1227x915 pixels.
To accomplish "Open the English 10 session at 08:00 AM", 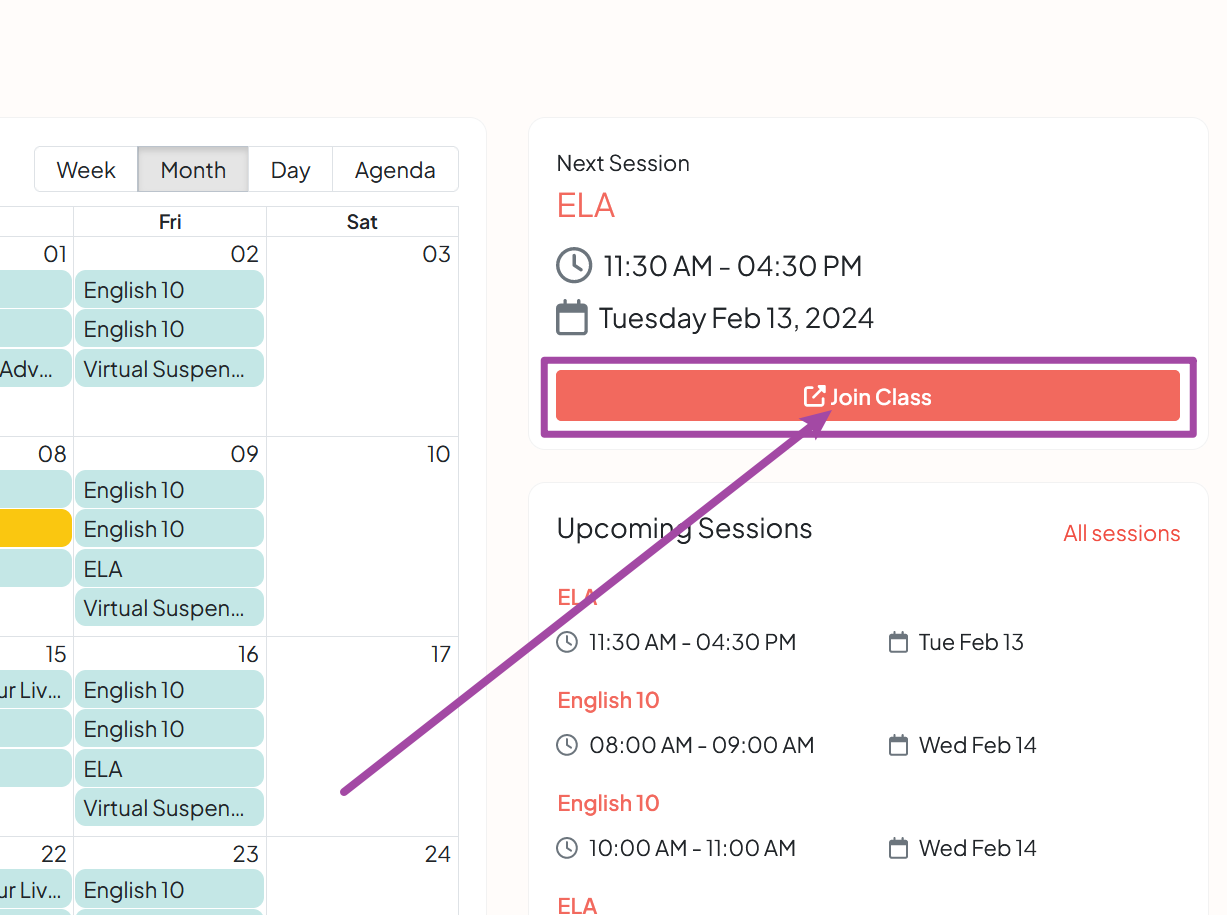I will pyautogui.click(x=608, y=700).
